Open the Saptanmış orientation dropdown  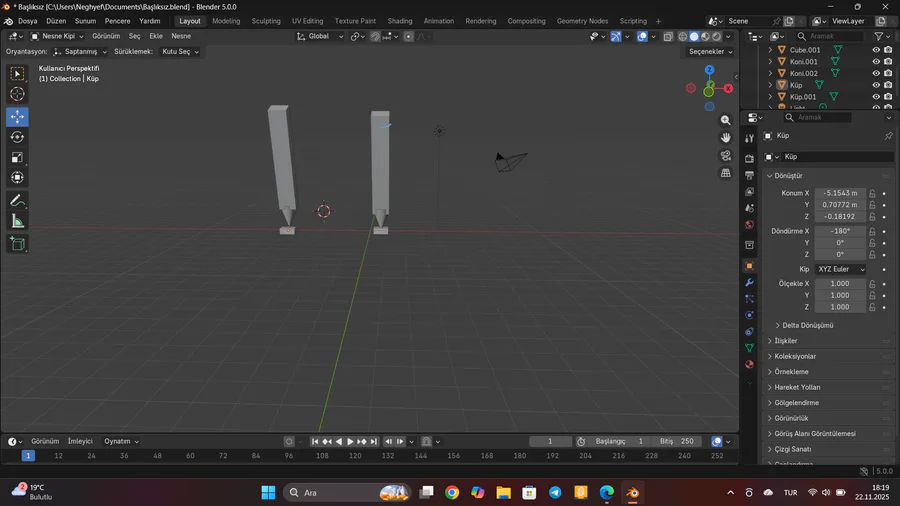80,52
